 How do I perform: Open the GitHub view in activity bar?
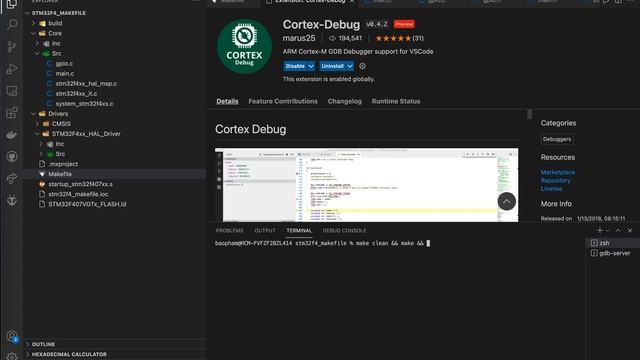click(12, 156)
